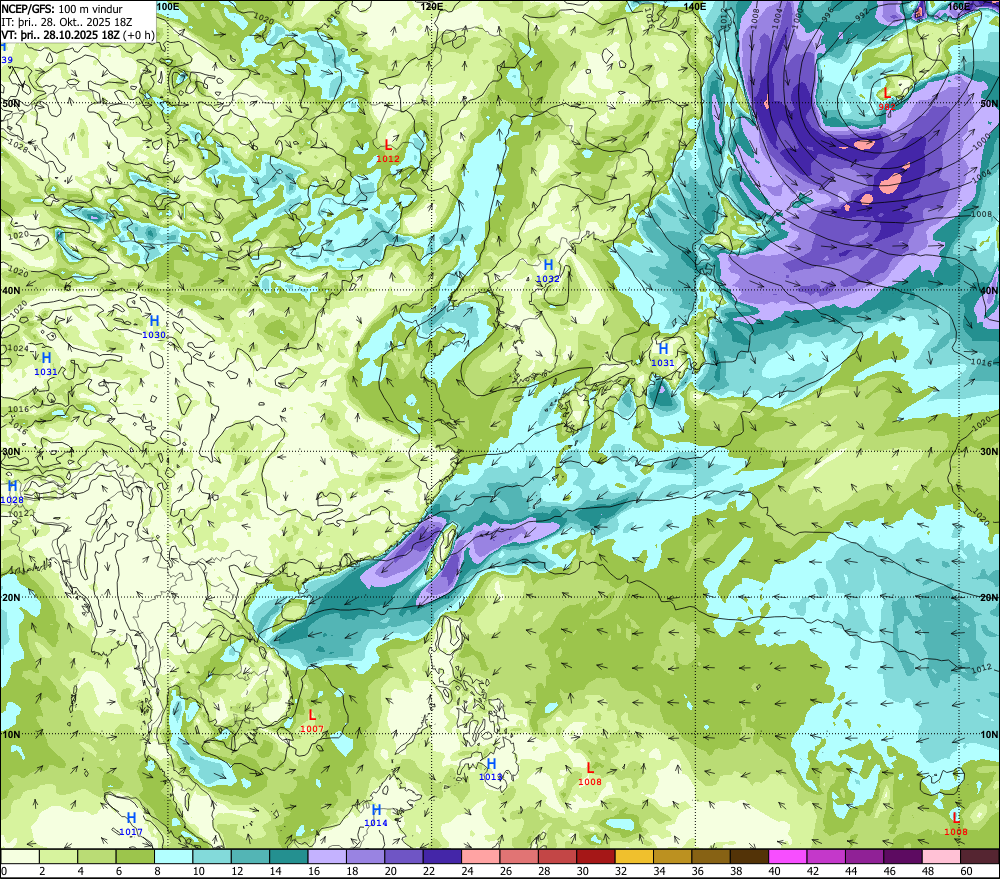Select the H 1031 marker over Japan
This screenshot has height=879, width=1000.
663,355
